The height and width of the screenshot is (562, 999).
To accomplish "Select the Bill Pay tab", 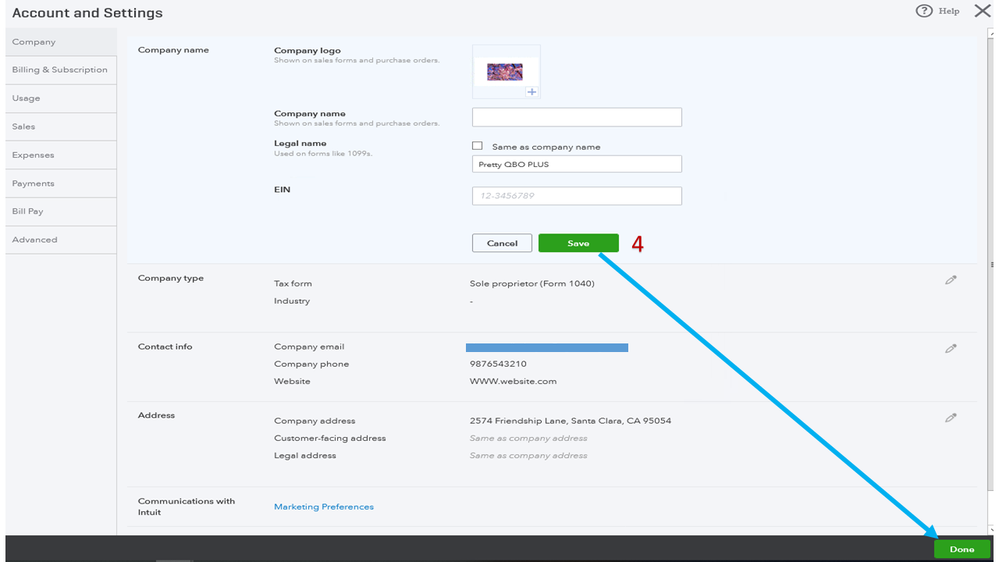I will tap(61, 212).
